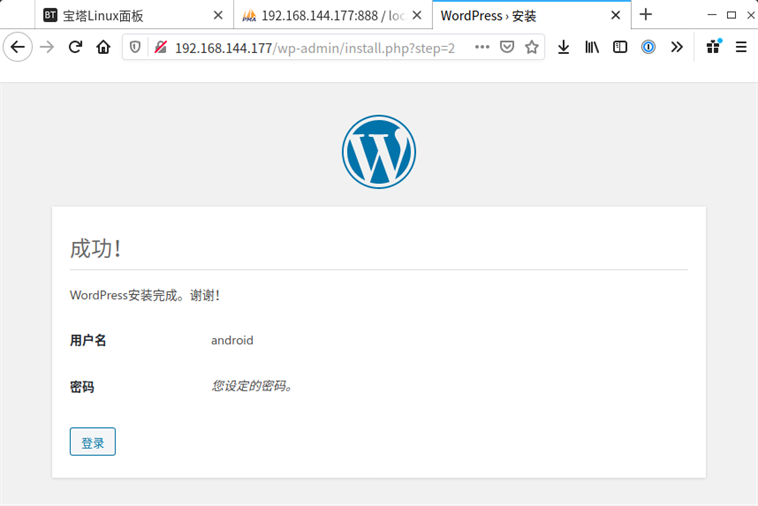Save page to Pocket
The width and height of the screenshot is (758, 506).
click(507, 47)
